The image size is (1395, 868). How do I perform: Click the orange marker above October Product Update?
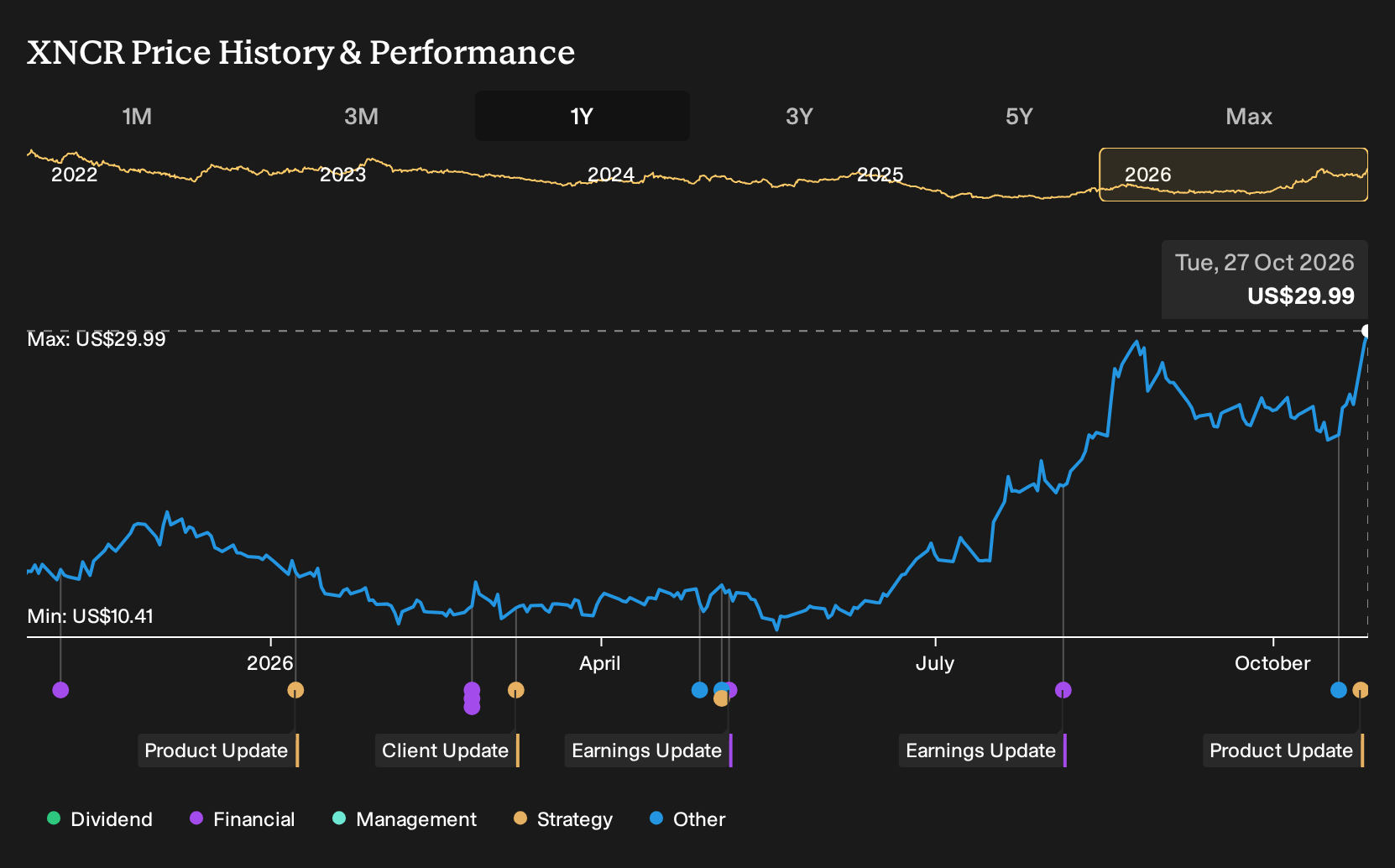pos(1361,690)
